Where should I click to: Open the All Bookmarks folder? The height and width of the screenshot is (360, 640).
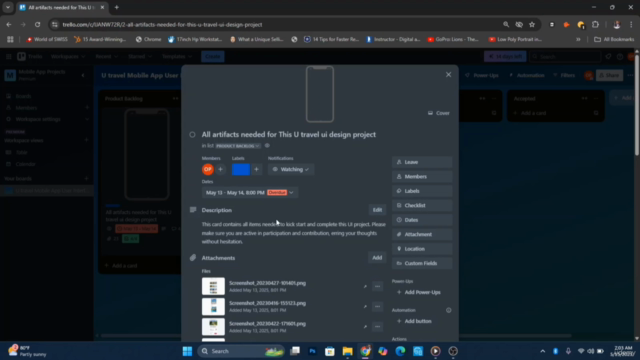pyautogui.click(x=614, y=39)
